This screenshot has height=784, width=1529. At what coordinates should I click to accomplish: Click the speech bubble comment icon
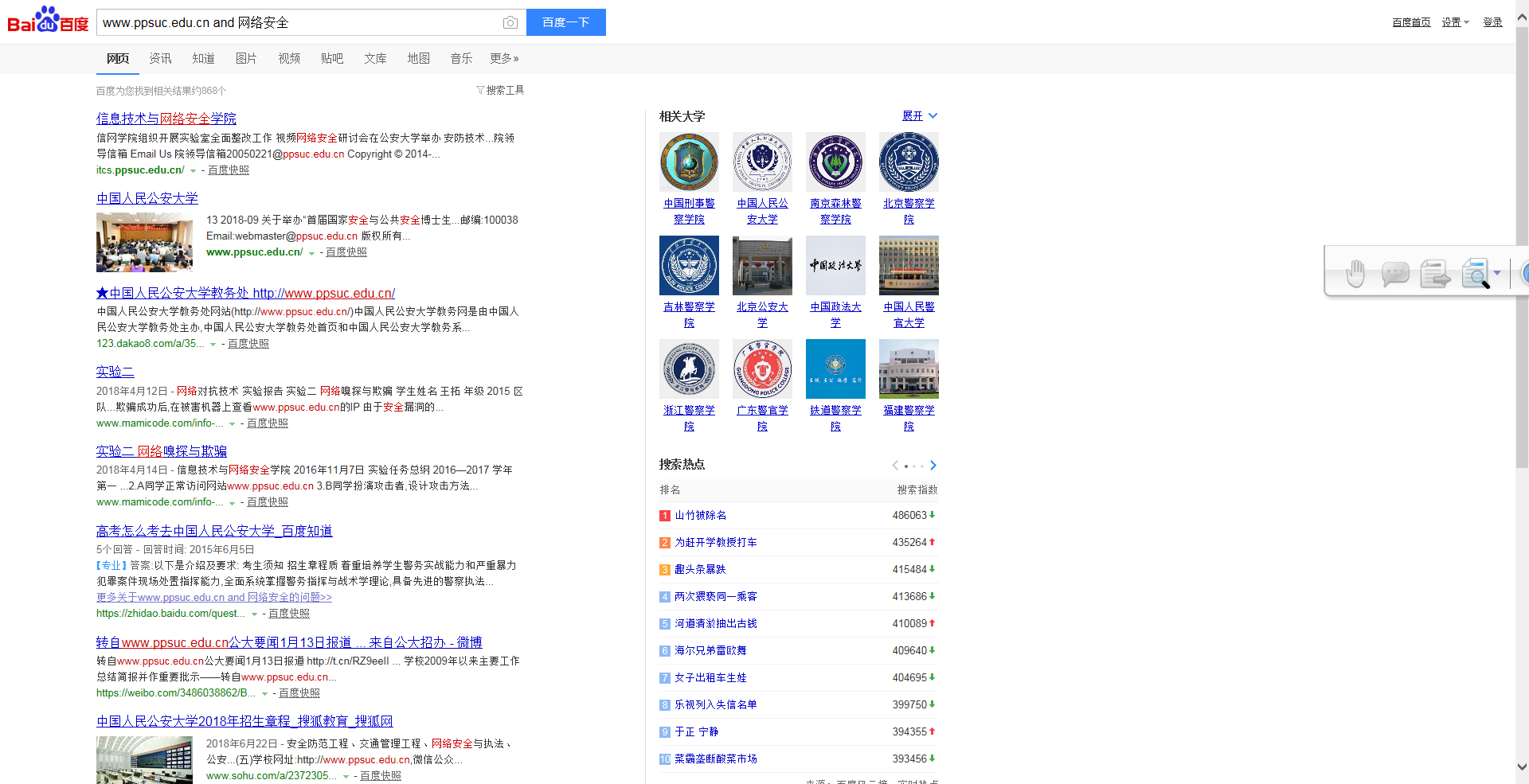[x=1395, y=274]
